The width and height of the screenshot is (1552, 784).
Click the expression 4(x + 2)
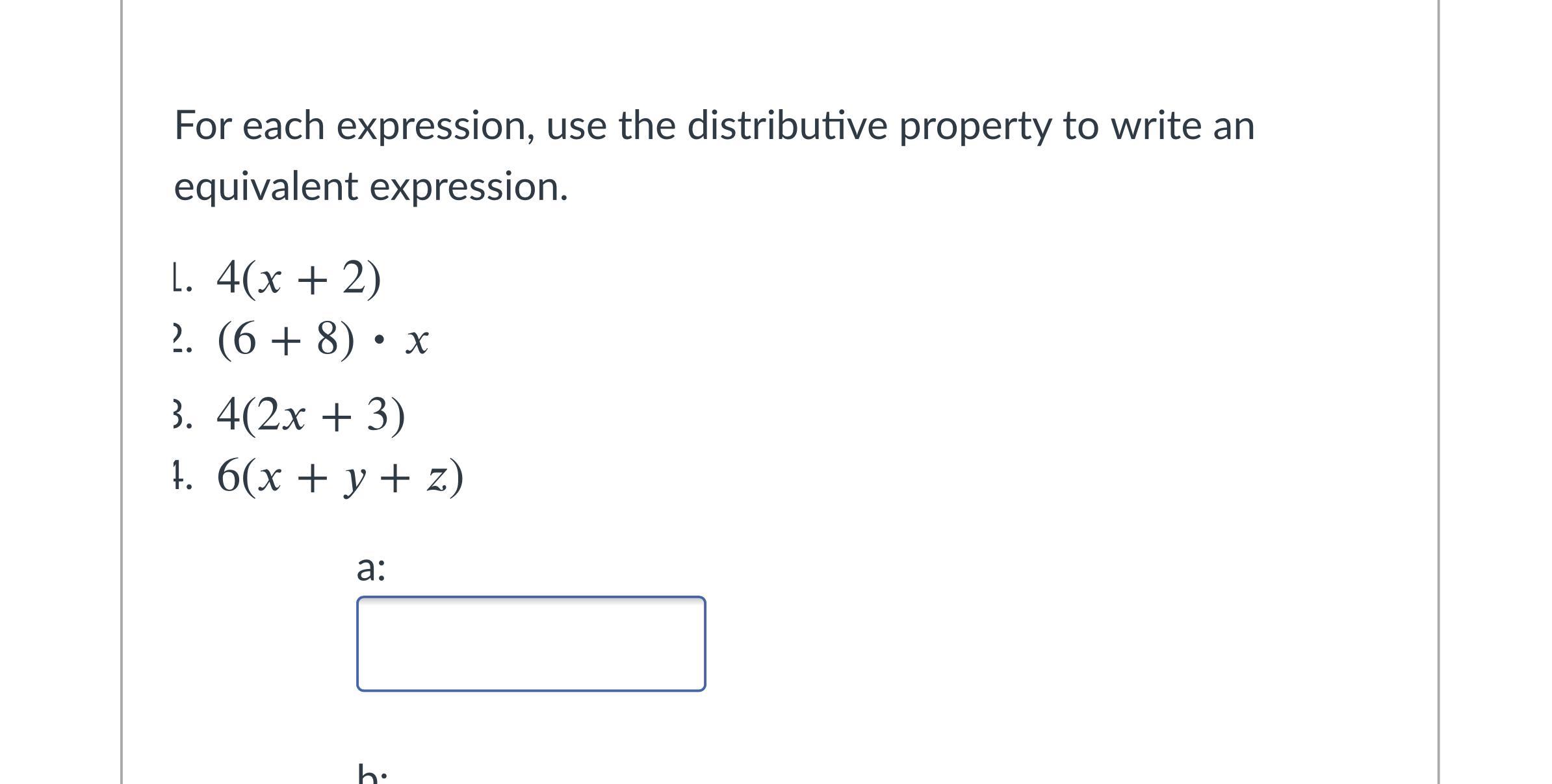298,279
